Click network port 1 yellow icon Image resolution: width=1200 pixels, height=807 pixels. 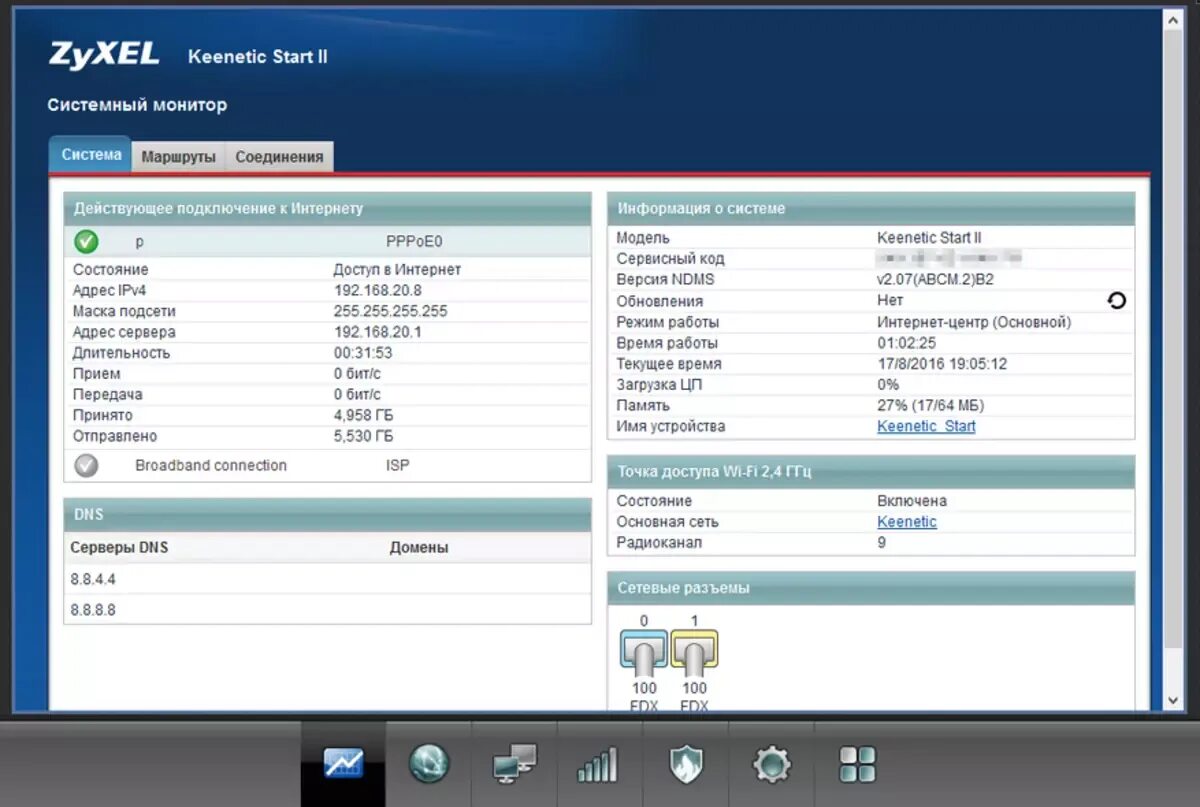(694, 654)
